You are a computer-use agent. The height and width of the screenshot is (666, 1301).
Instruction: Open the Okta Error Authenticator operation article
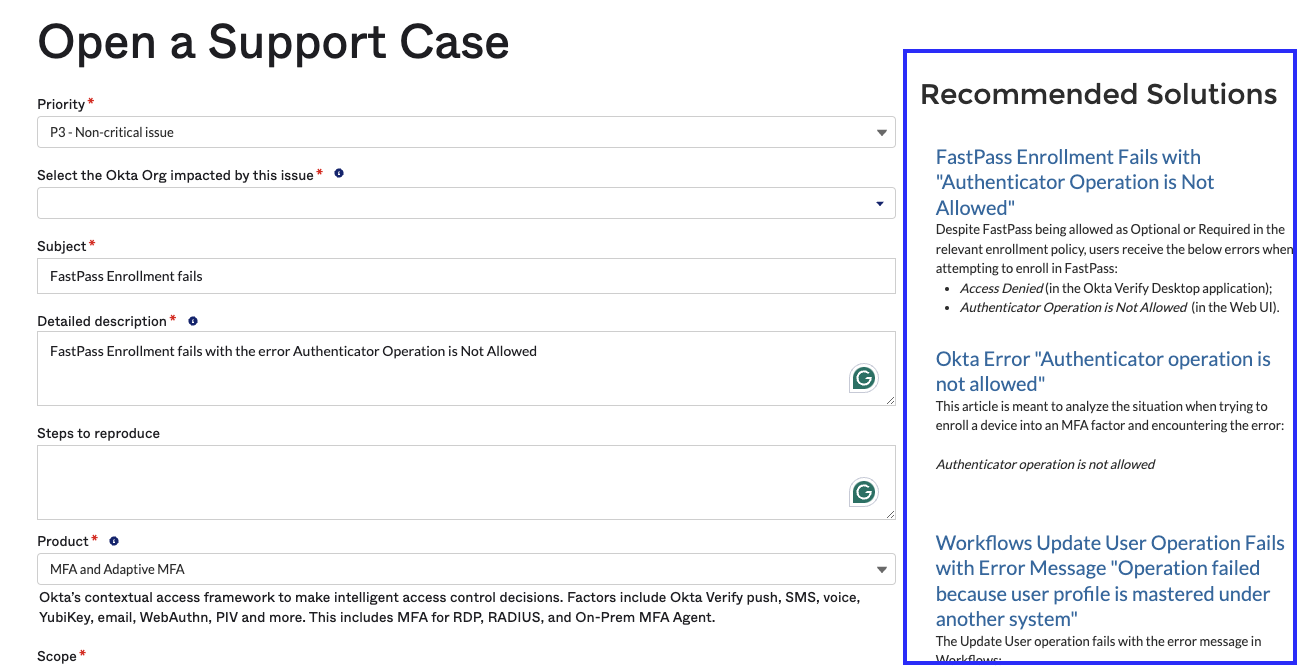point(1102,370)
